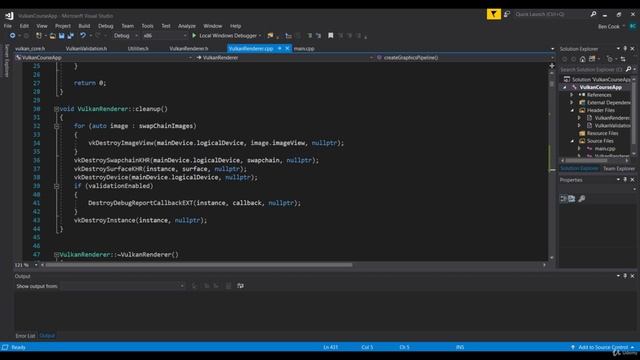Click the Ben Cook account name

point(609,27)
